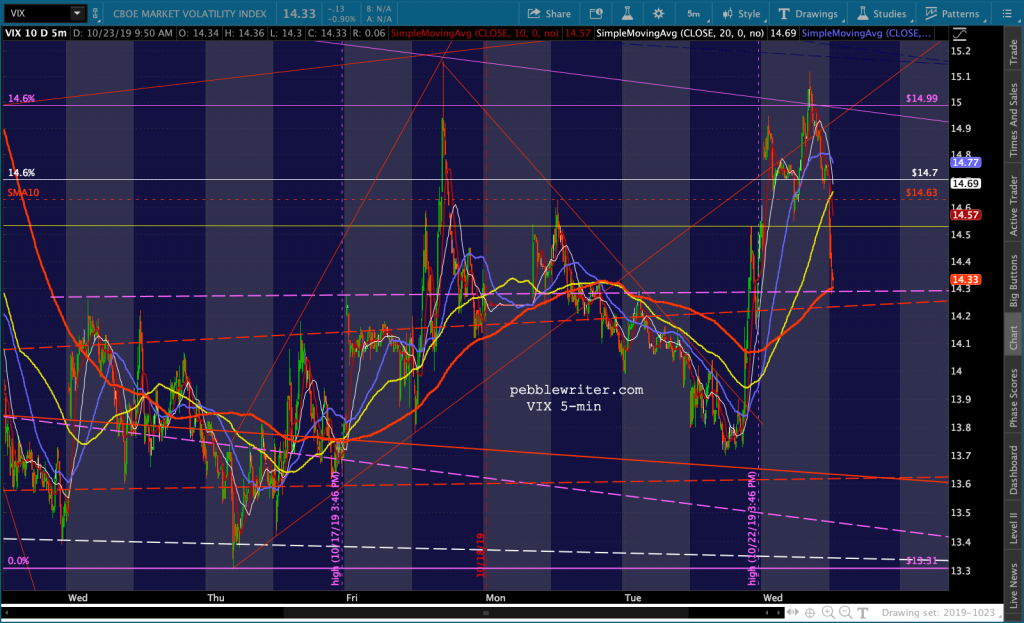The width and height of the screenshot is (1024, 623).
Task: Open the Drawing set 2019-1023 selector
Action: tap(942, 613)
